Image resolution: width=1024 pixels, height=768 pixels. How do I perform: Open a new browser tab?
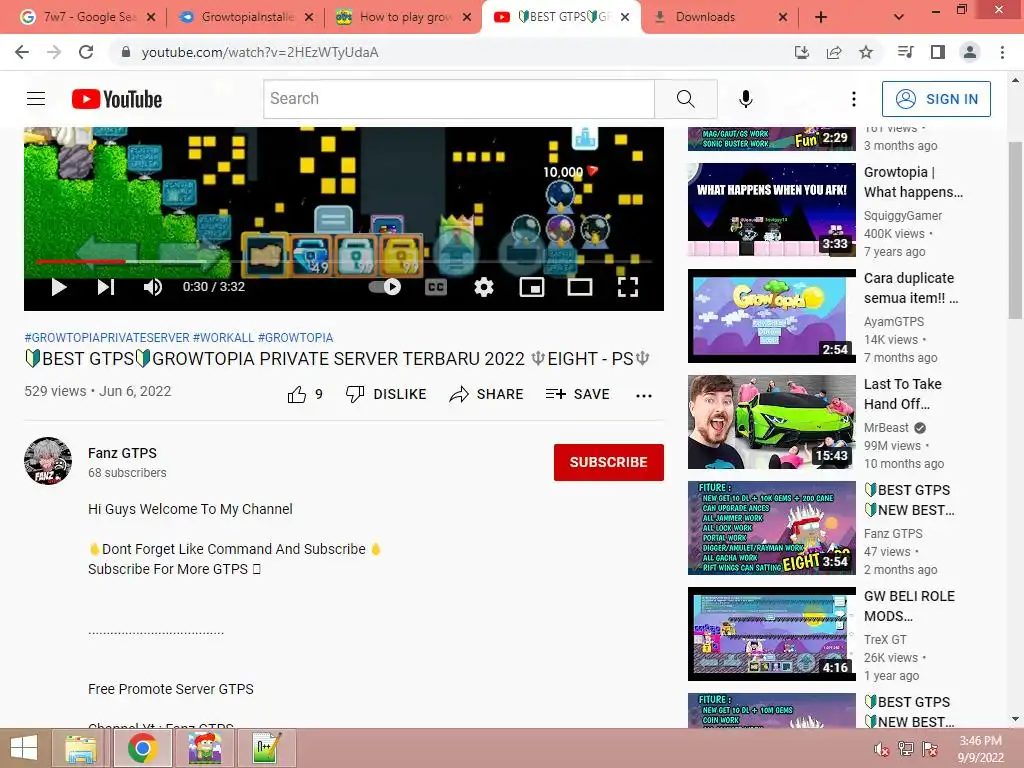[x=821, y=17]
